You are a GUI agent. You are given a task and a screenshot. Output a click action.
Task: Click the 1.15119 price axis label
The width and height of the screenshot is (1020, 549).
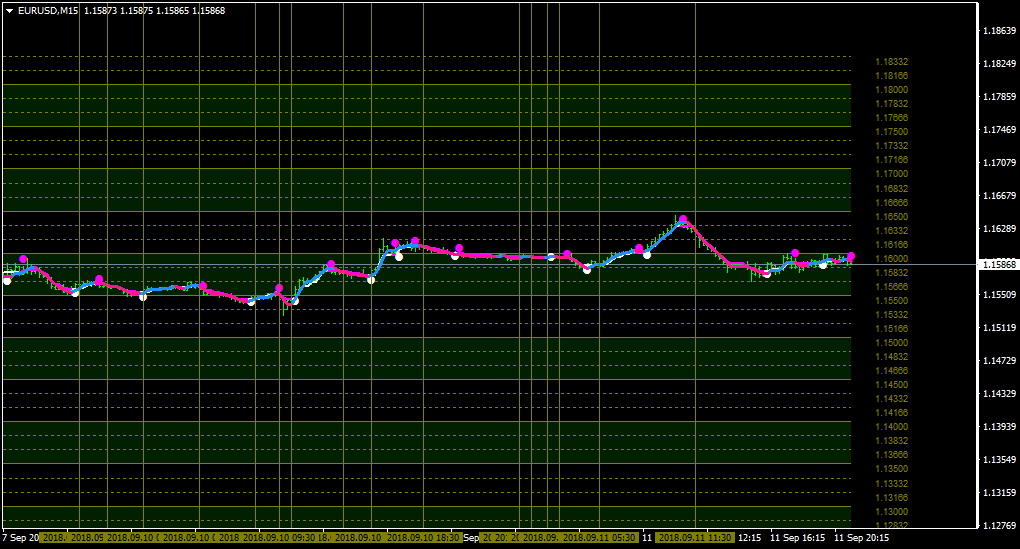[999, 328]
